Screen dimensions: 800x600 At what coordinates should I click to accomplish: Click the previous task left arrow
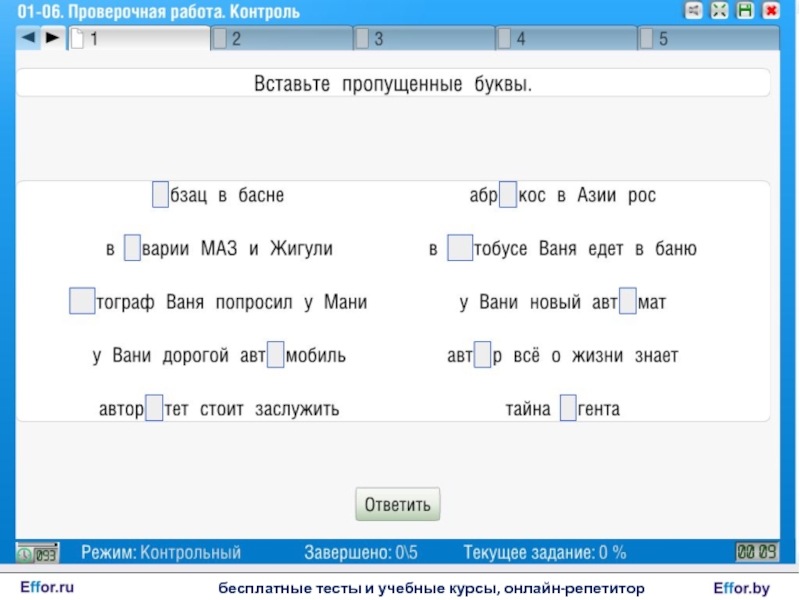(x=28, y=38)
